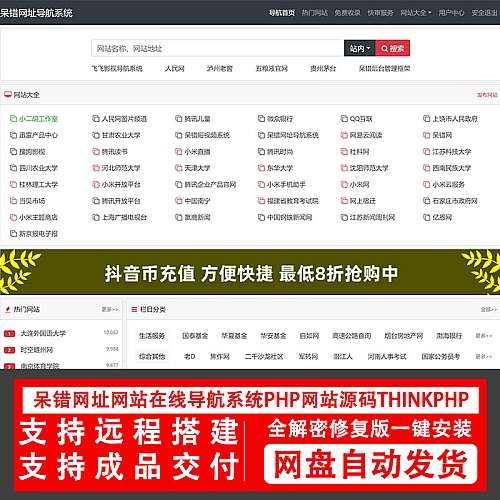Screen dimensions: 500x500
Task: Click the 呆错网址导航系统 site title
Action: tap(36, 13)
